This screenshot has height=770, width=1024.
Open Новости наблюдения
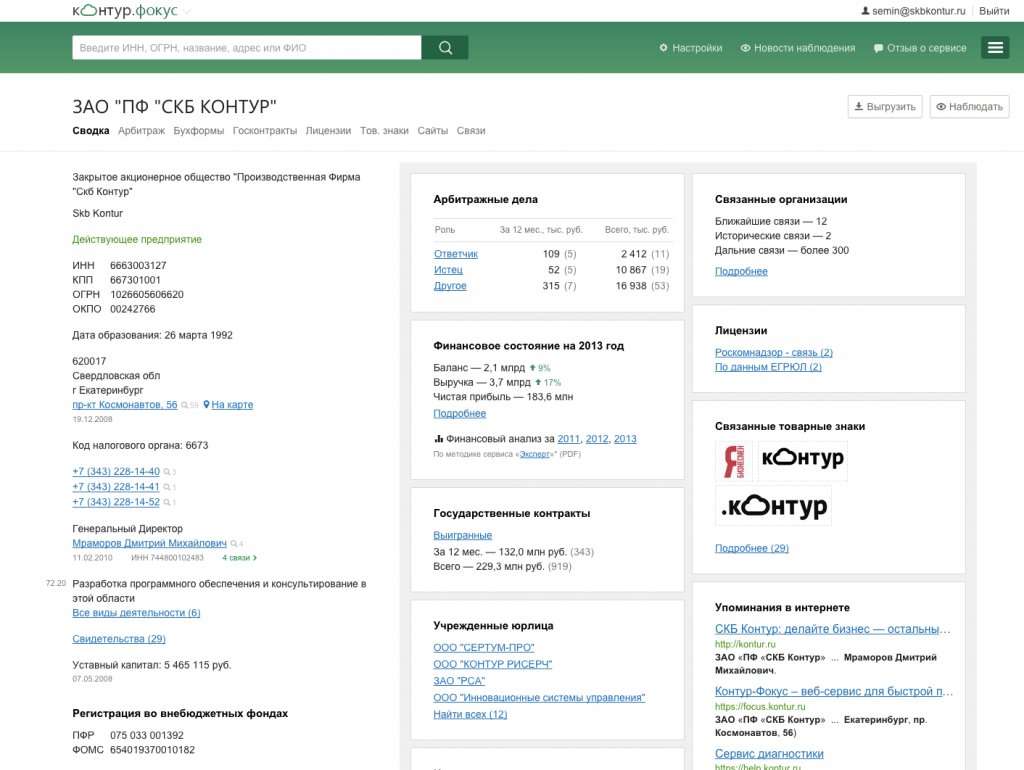click(x=797, y=48)
